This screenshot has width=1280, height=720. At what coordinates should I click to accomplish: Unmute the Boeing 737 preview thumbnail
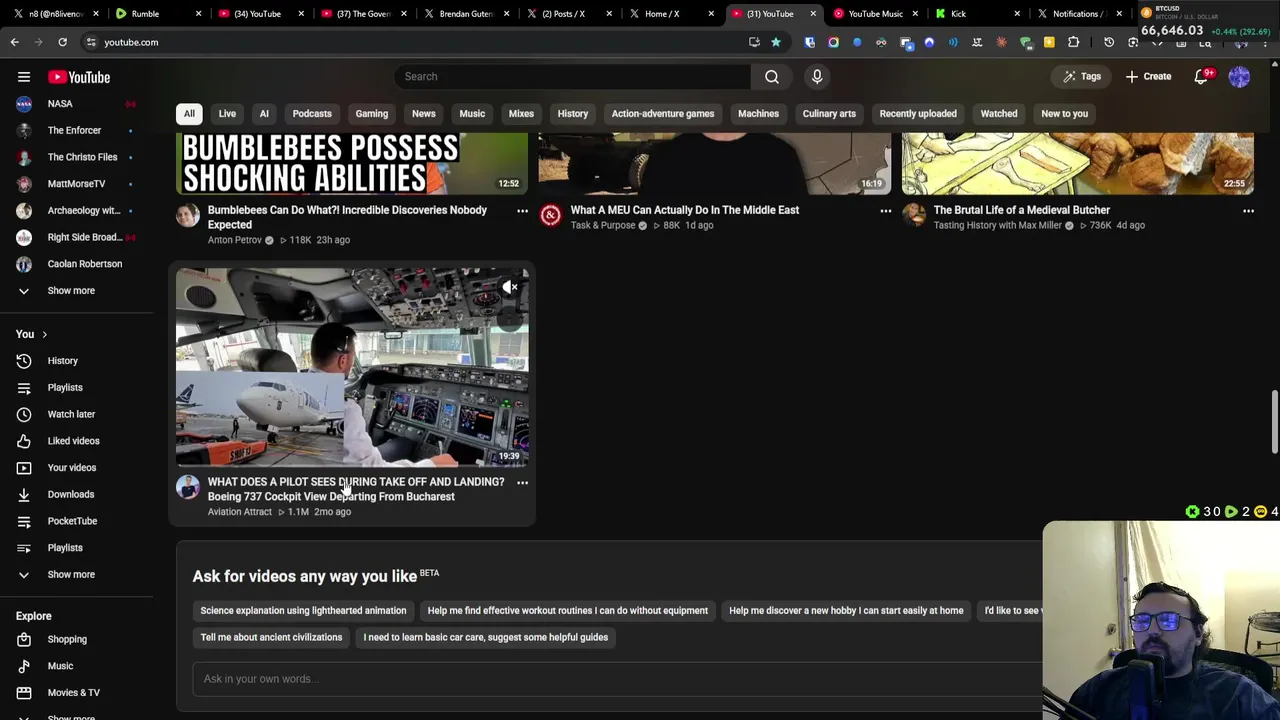click(x=510, y=288)
